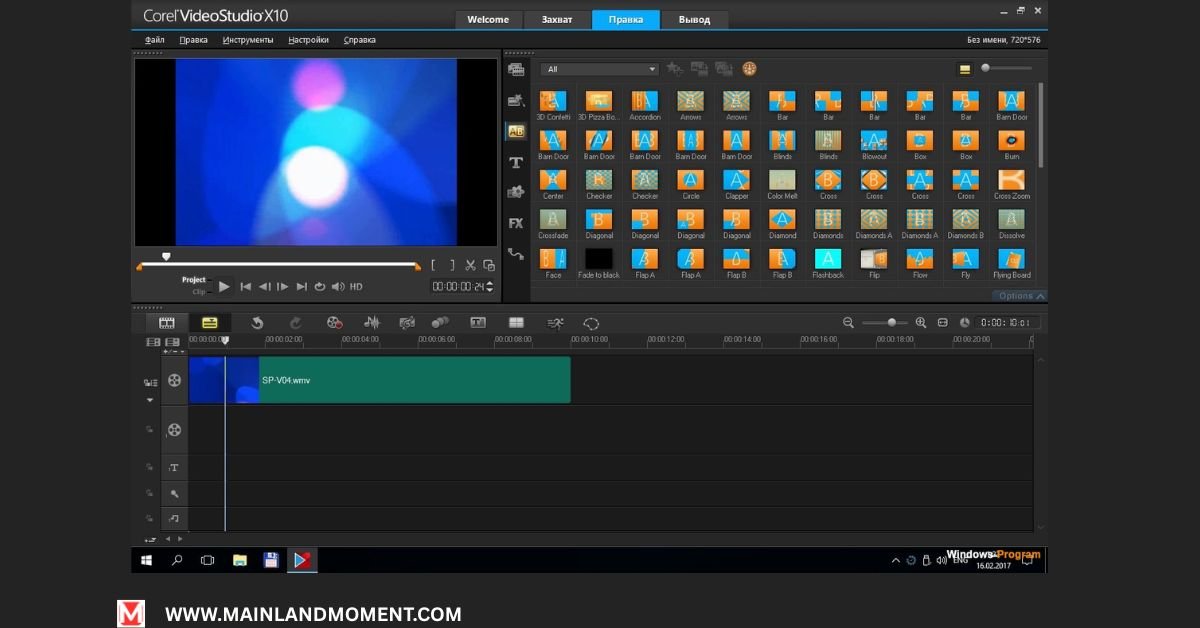
Task: Click the preview scrubber bar
Action: 279,265
